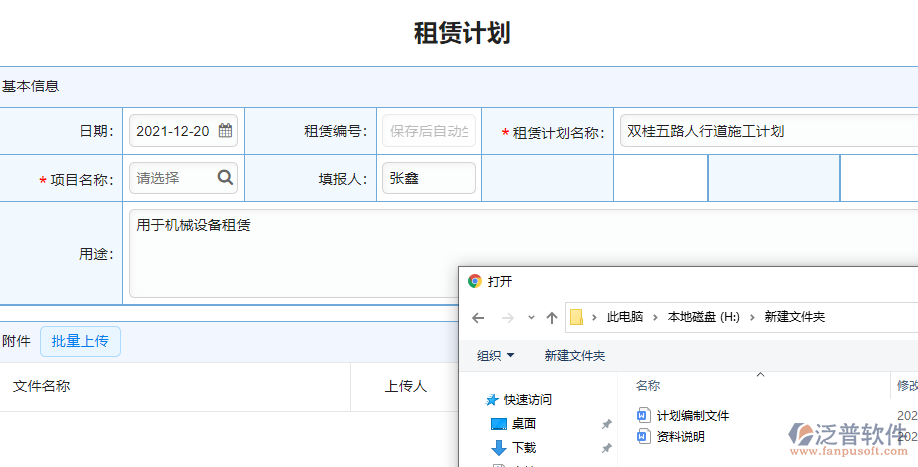Sort files by the 名称 column header

pyautogui.click(x=648, y=386)
